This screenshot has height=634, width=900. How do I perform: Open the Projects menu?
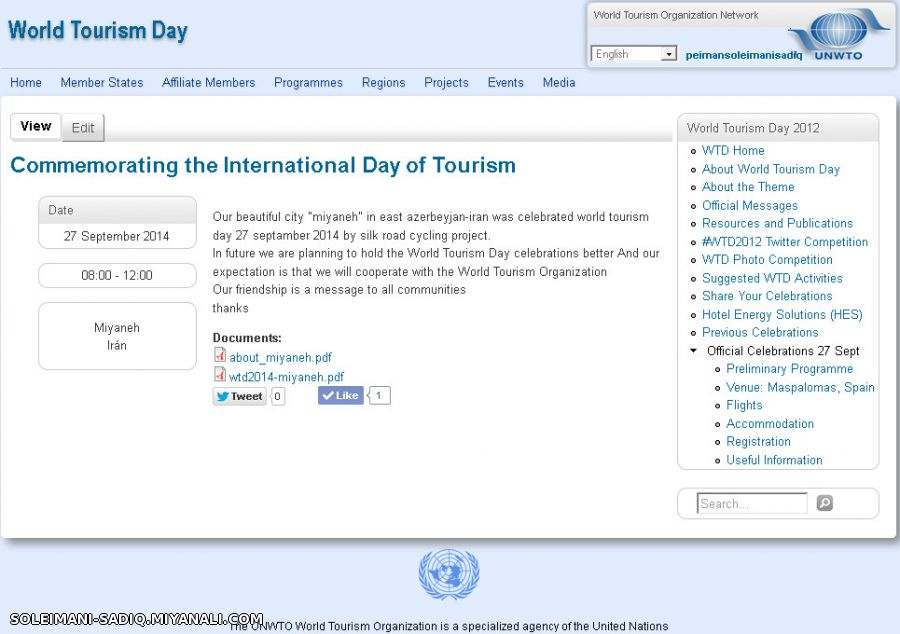coord(447,83)
